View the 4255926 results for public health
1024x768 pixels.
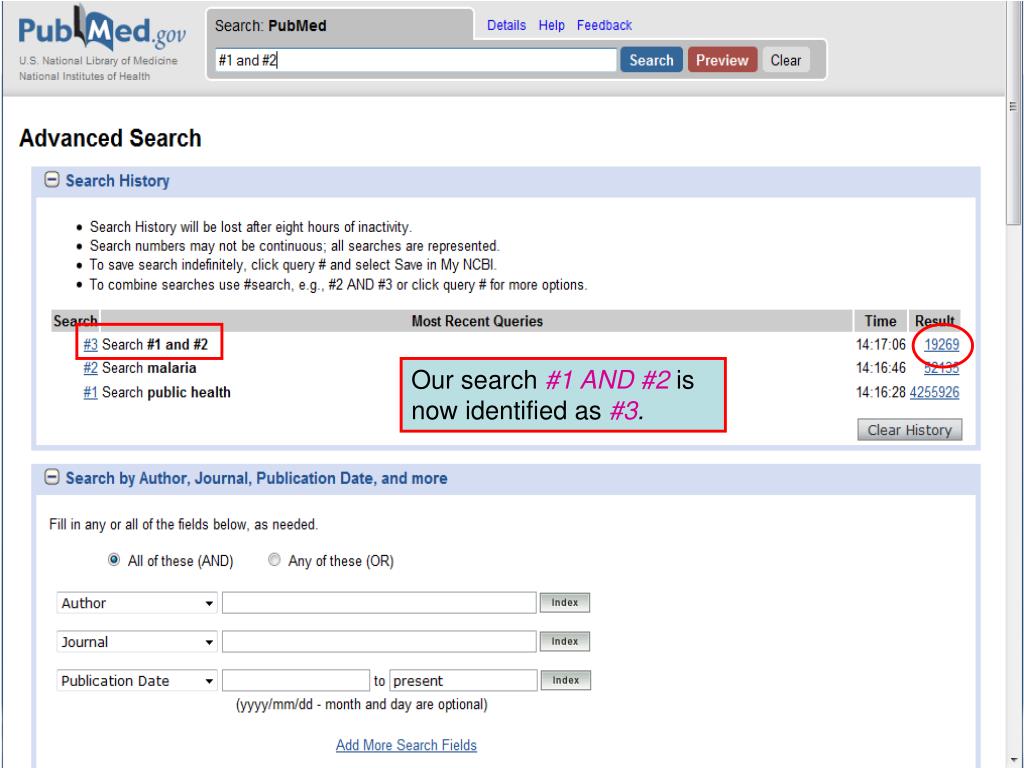(x=934, y=392)
